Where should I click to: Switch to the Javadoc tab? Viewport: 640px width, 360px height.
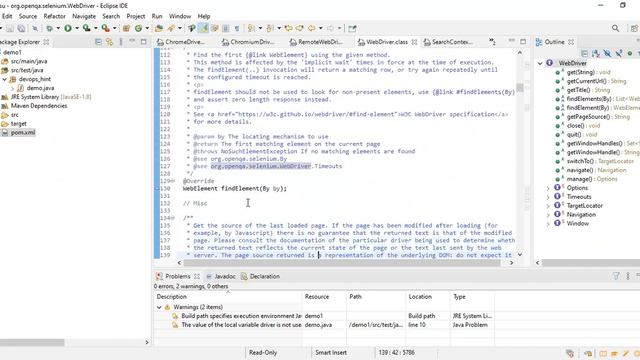pyautogui.click(x=221, y=276)
